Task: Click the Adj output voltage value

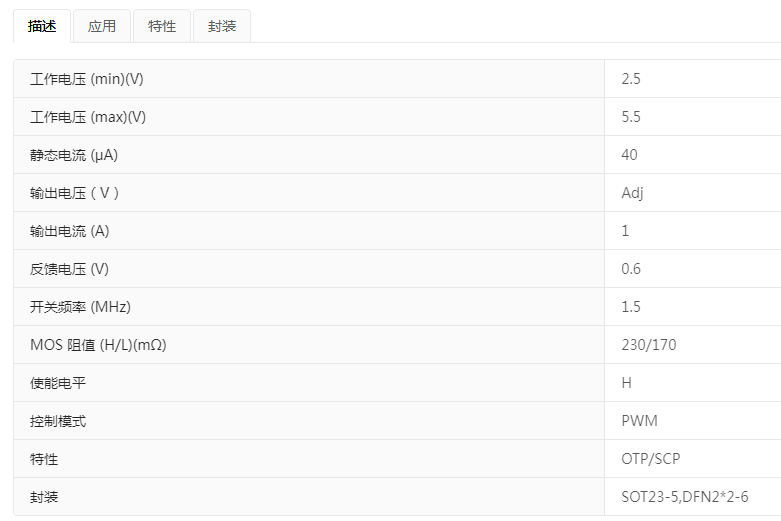Action: click(x=632, y=193)
